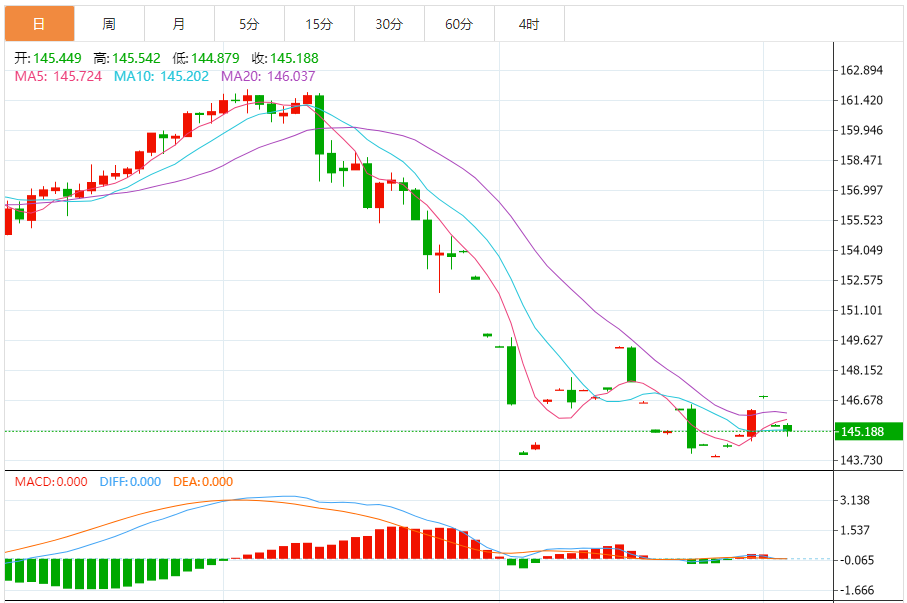
Task: Click the 154.049 price axis label
Action: click(x=861, y=250)
